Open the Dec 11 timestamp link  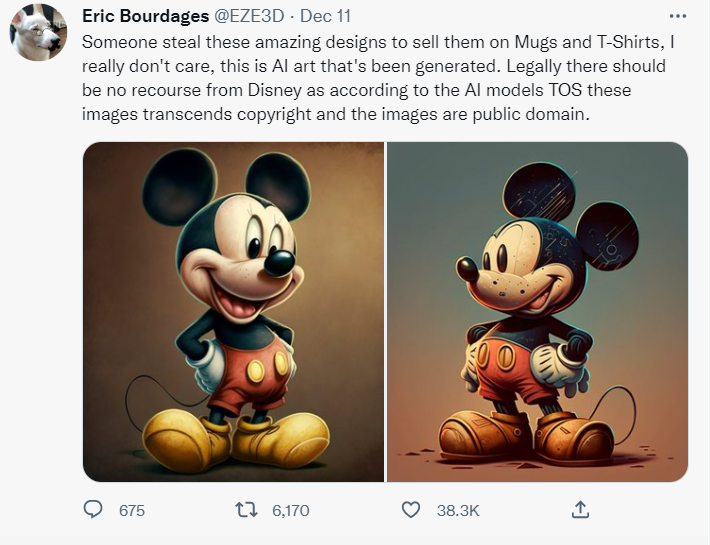[324, 17]
